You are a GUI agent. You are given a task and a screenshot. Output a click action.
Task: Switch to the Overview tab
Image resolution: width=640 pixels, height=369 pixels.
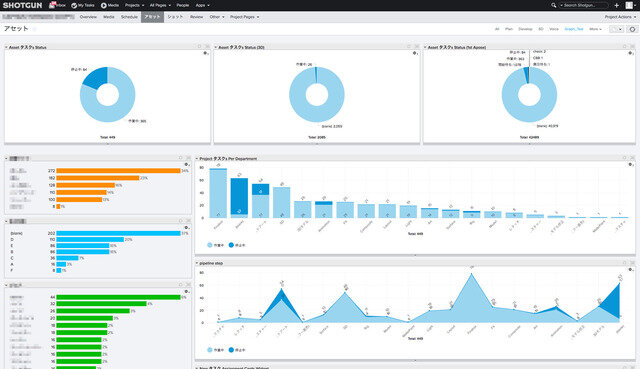88,17
